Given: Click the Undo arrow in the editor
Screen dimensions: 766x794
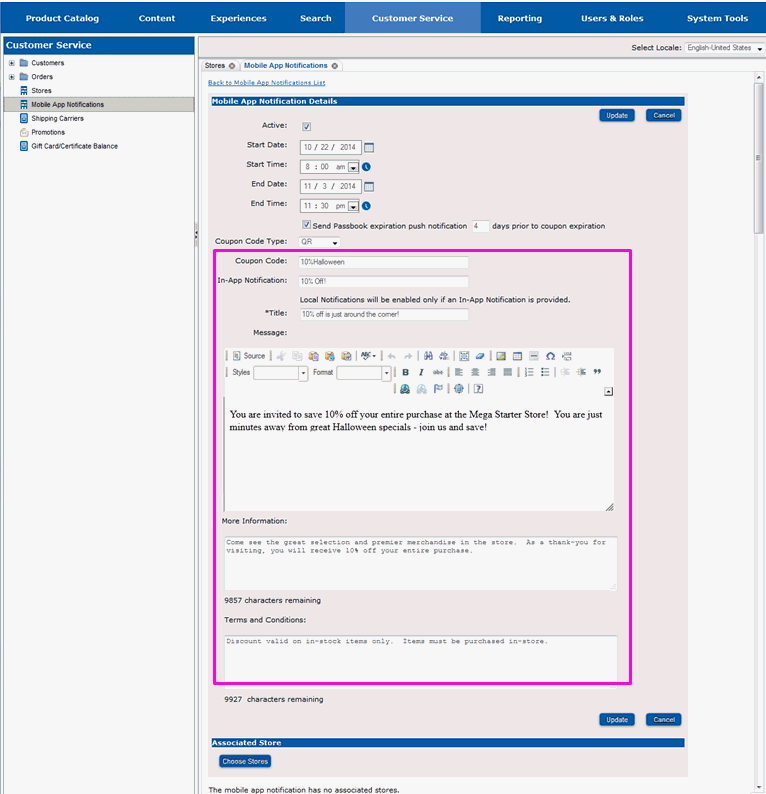Looking at the screenshot, I should [x=391, y=356].
